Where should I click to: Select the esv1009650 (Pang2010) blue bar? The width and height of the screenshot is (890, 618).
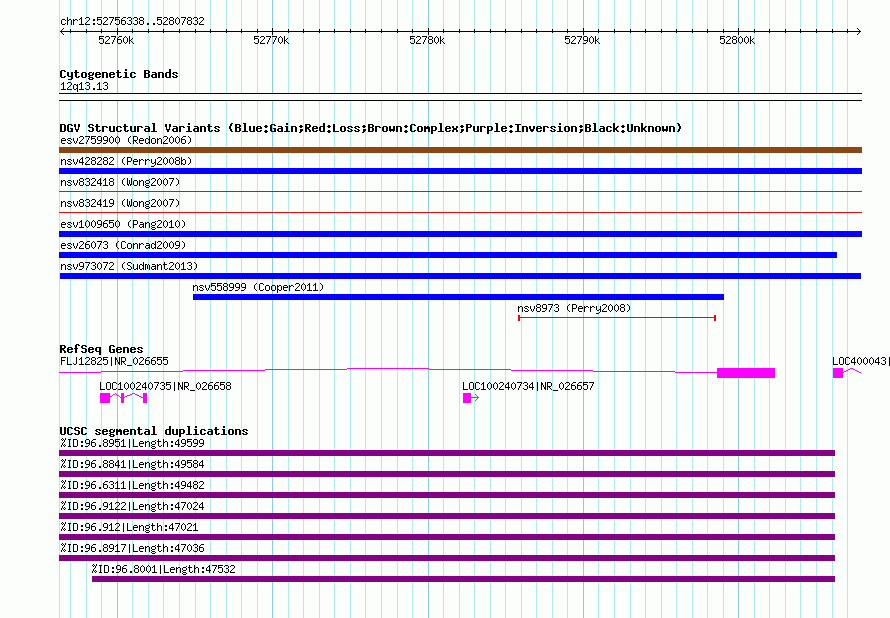click(x=460, y=234)
